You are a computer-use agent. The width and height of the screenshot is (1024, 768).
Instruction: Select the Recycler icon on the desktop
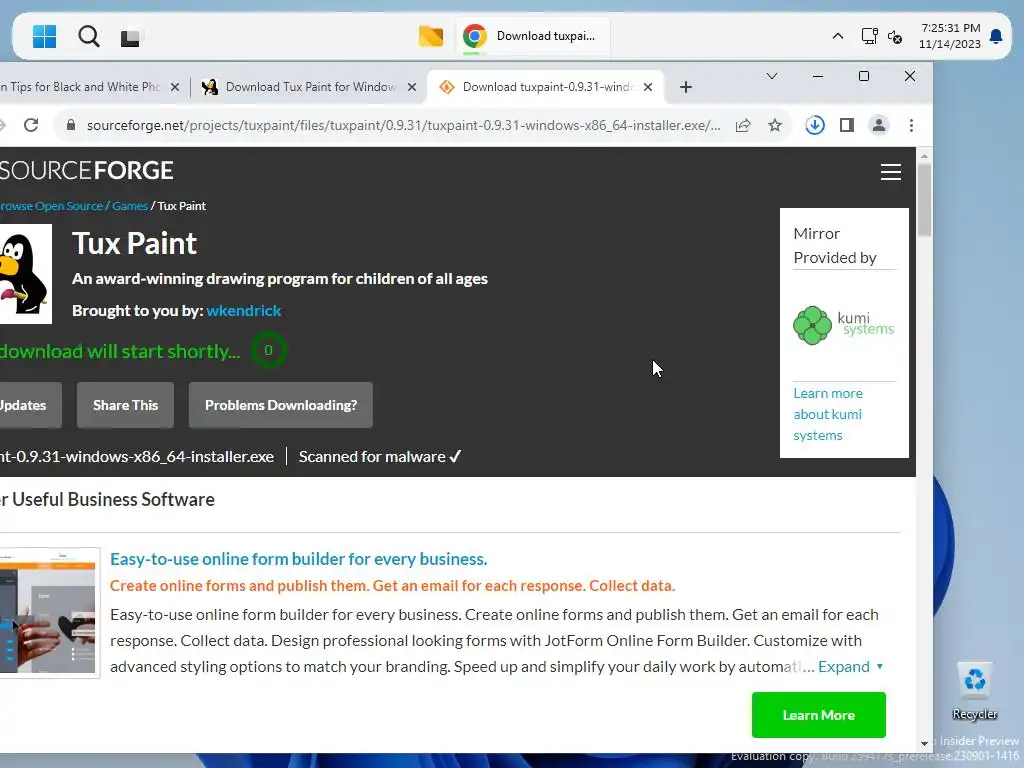pyautogui.click(x=974, y=692)
